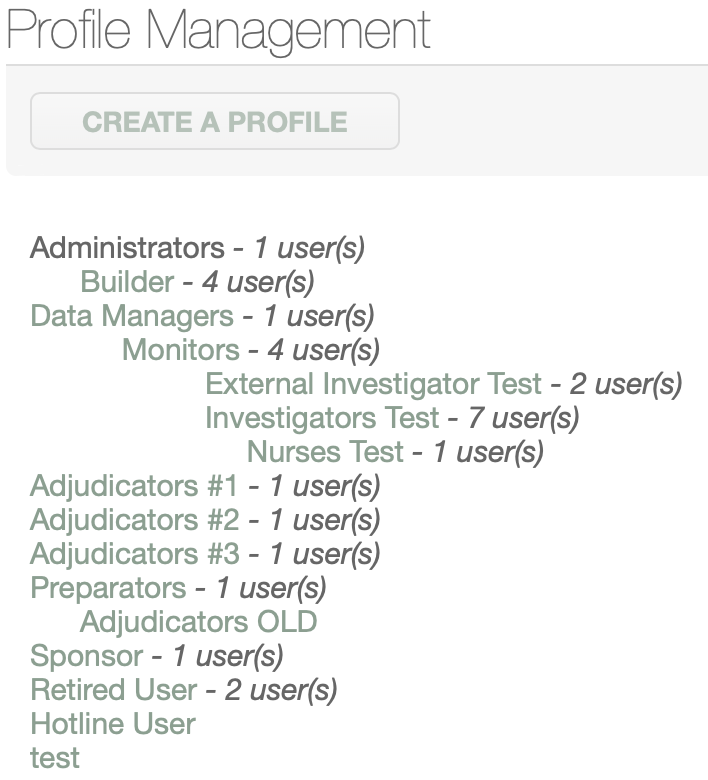The width and height of the screenshot is (708, 780).
Task: Select the Preparators profile
Action: click(108, 588)
